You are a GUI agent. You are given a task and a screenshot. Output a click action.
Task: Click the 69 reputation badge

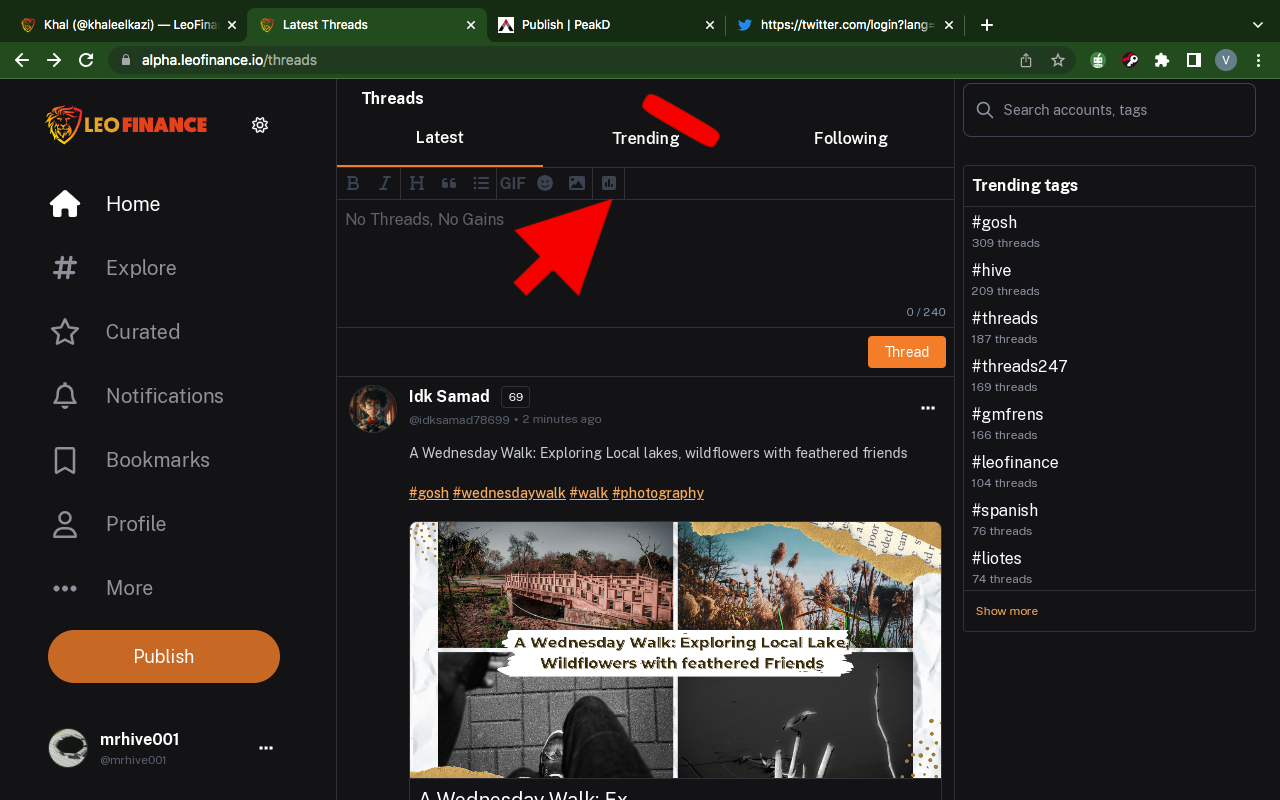point(516,397)
